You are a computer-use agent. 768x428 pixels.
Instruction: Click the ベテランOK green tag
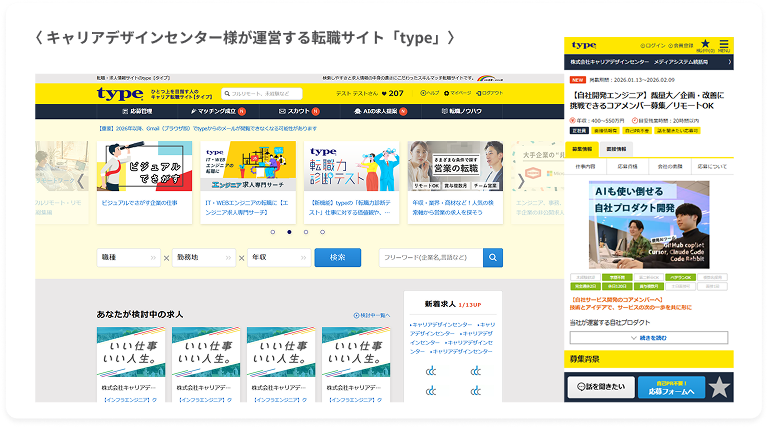pos(681,277)
